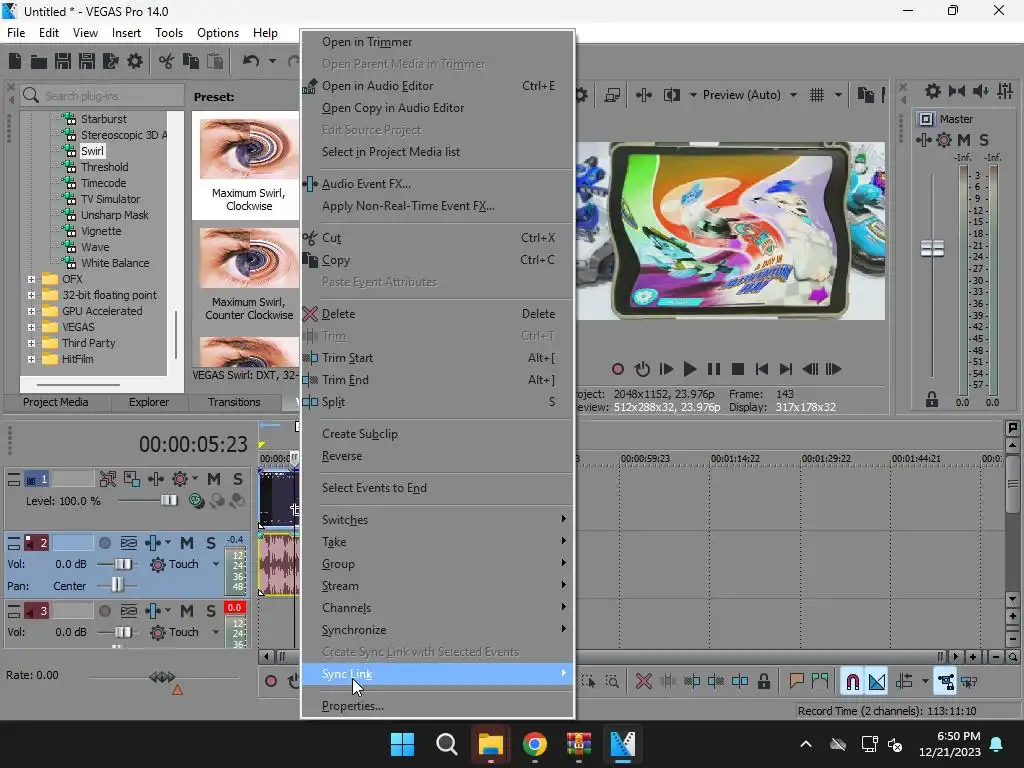This screenshot has width=1024, height=768.
Task: Switch to the Explorer tab
Action: click(149, 402)
